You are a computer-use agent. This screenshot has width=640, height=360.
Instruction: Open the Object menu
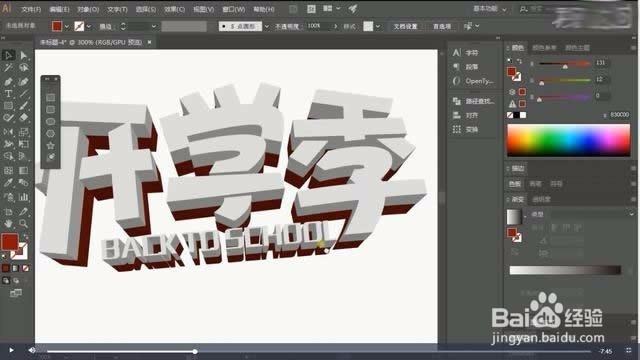coord(88,9)
